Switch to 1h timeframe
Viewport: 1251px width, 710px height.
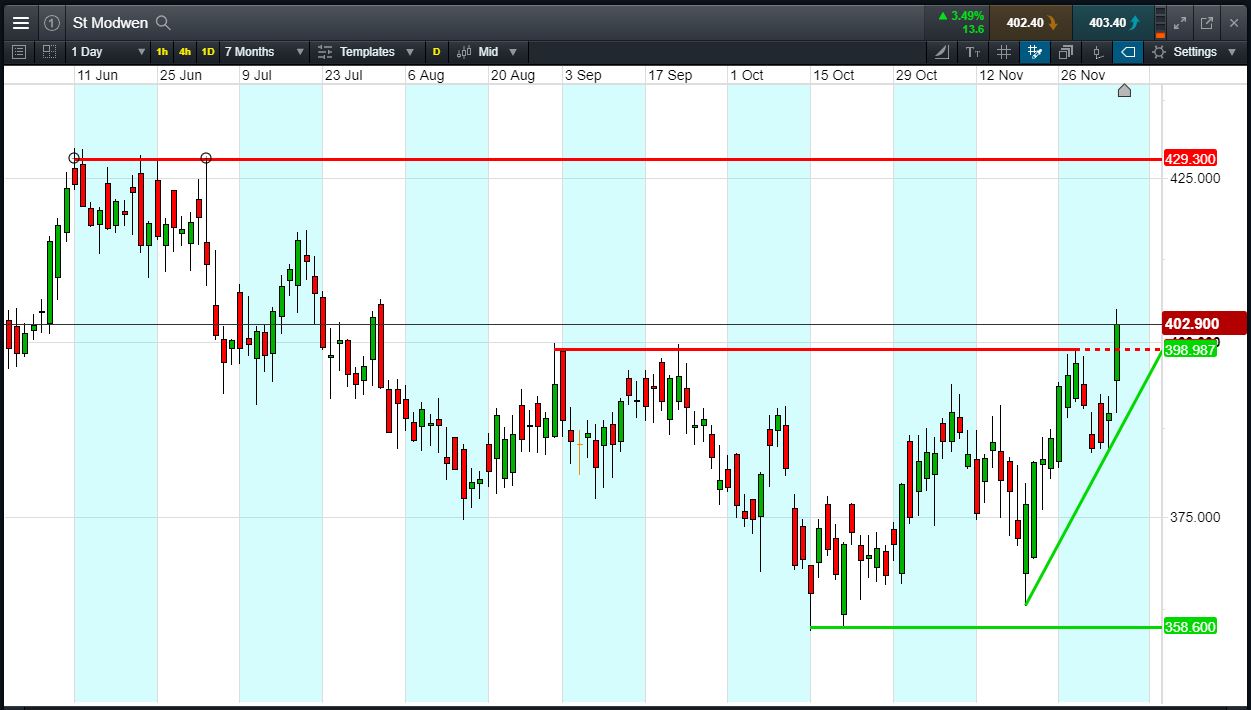tap(162, 51)
